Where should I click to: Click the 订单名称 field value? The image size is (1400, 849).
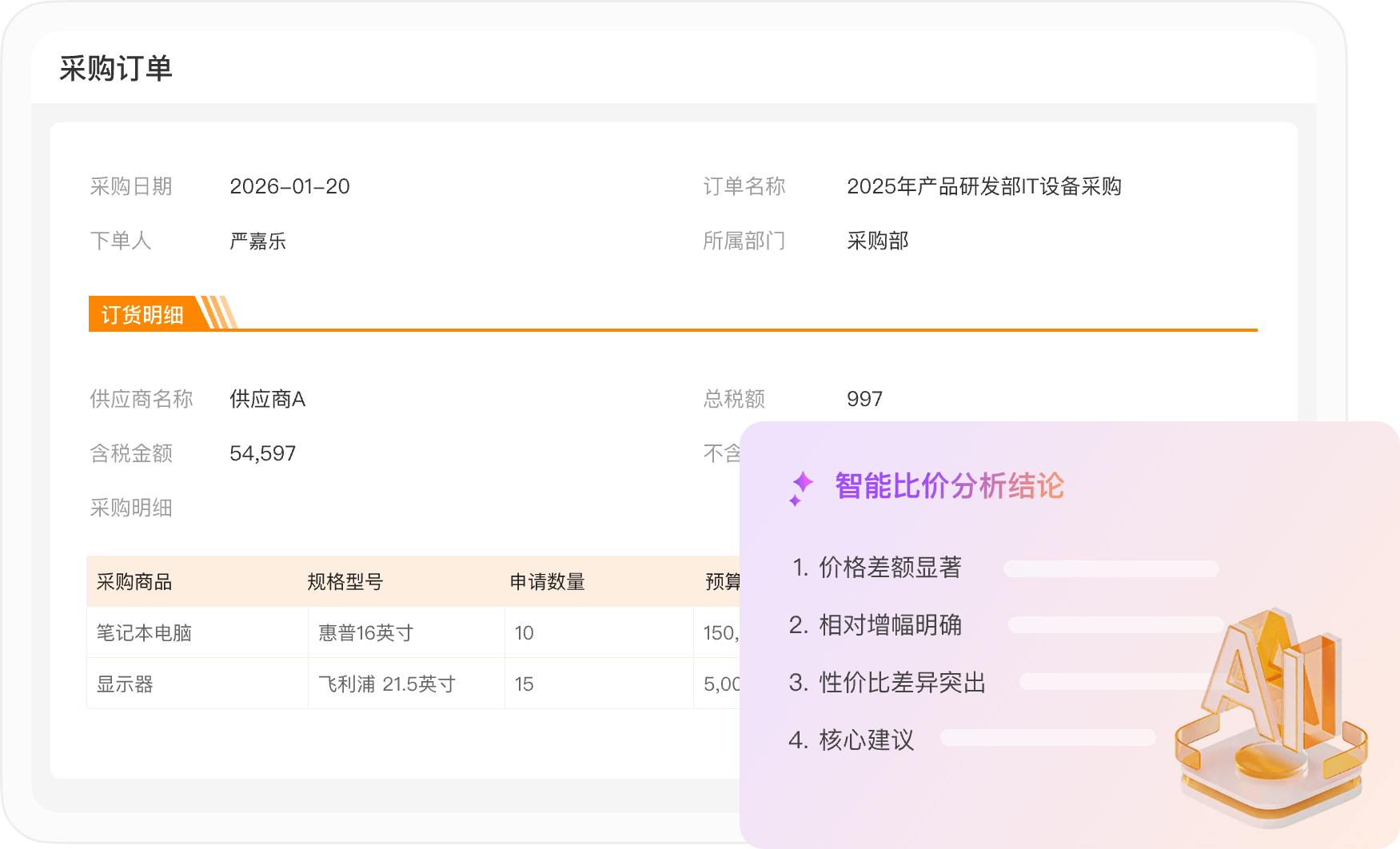coord(983,186)
